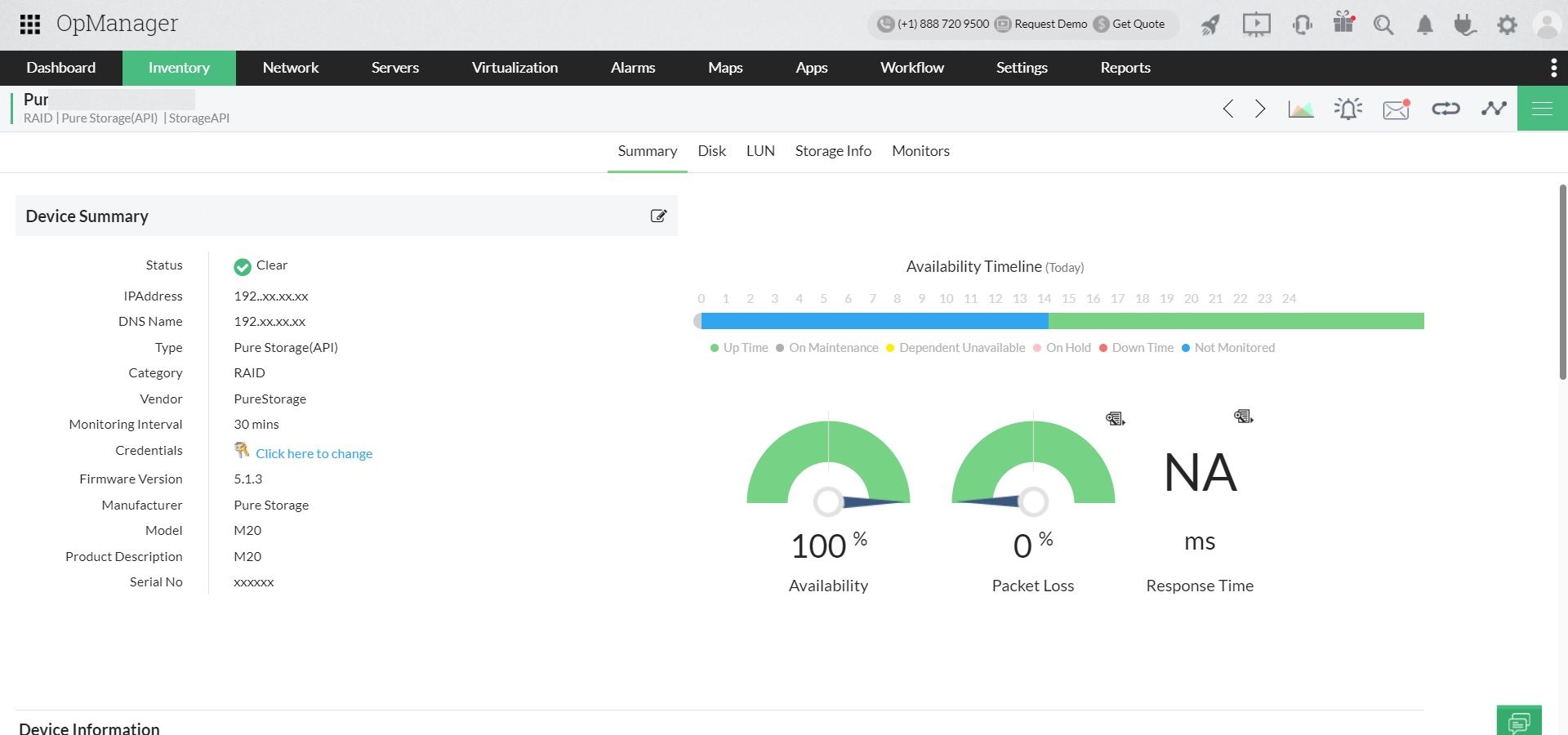Edit the Device Summary using pencil icon
The width and height of the screenshot is (1568, 735).
(658, 216)
